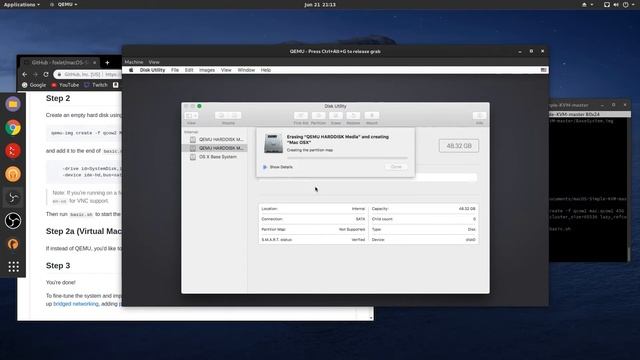Select the non-highlighted QEMU HARDDISK Media row
Viewport: 640px width, 360px height.
tap(215, 139)
